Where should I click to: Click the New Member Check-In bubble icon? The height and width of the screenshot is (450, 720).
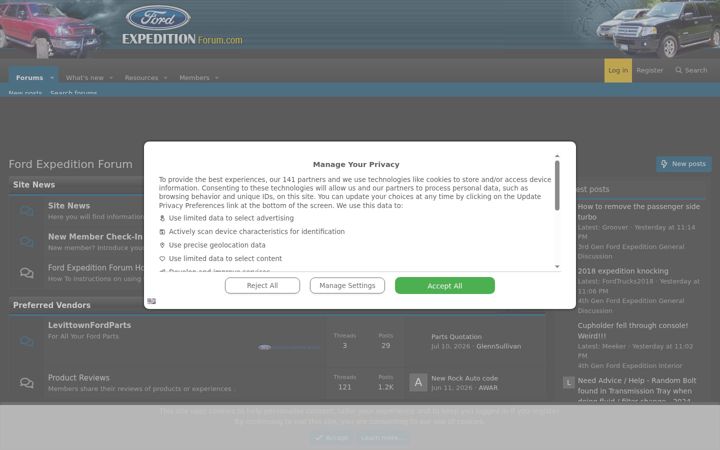click(27, 242)
